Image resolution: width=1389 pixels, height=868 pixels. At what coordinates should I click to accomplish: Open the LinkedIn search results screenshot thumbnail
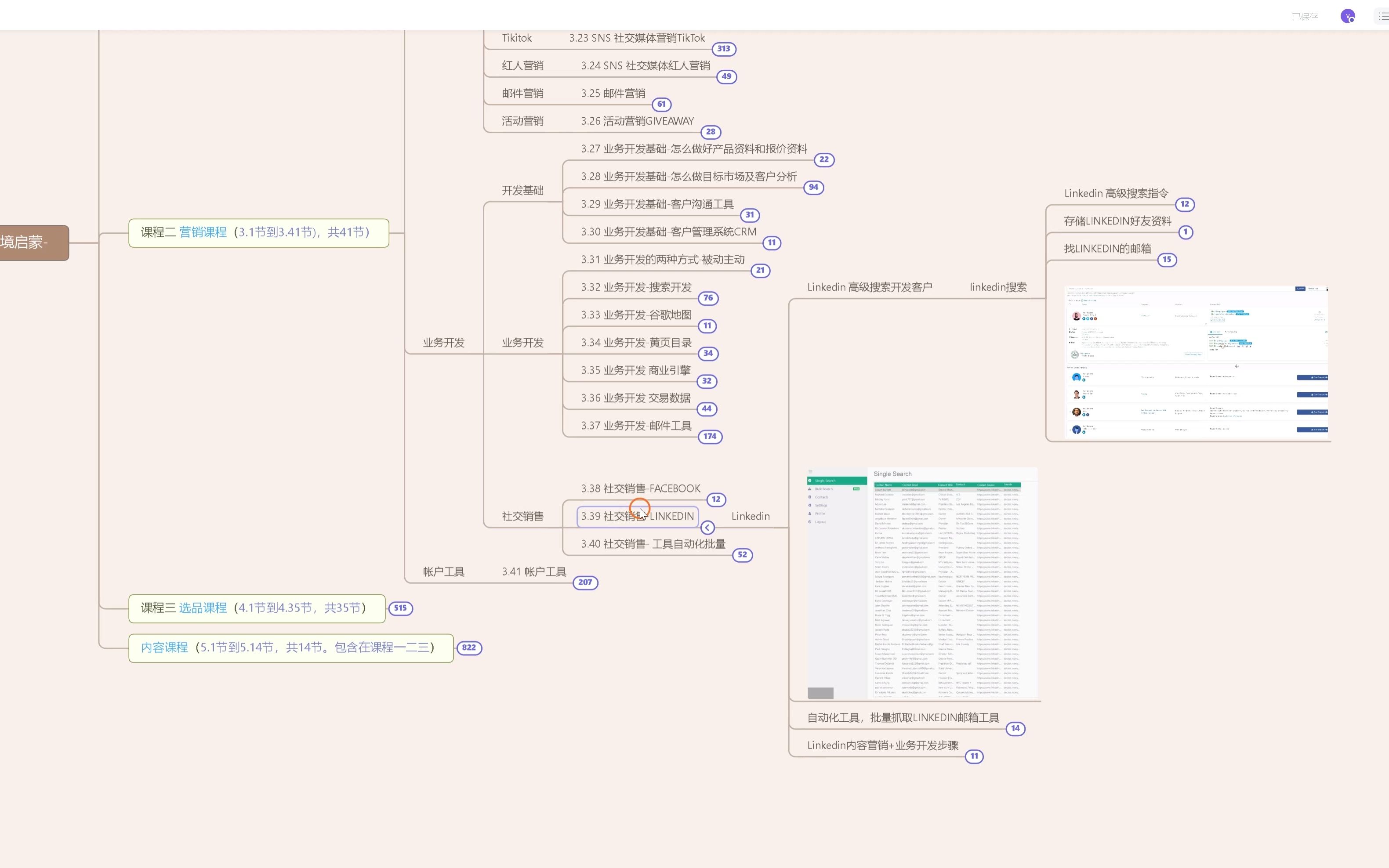click(x=1196, y=362)
